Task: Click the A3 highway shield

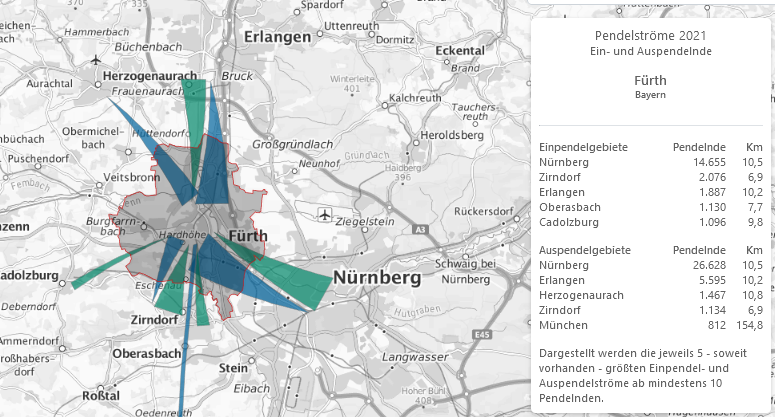Action: (x=420, y=231)
